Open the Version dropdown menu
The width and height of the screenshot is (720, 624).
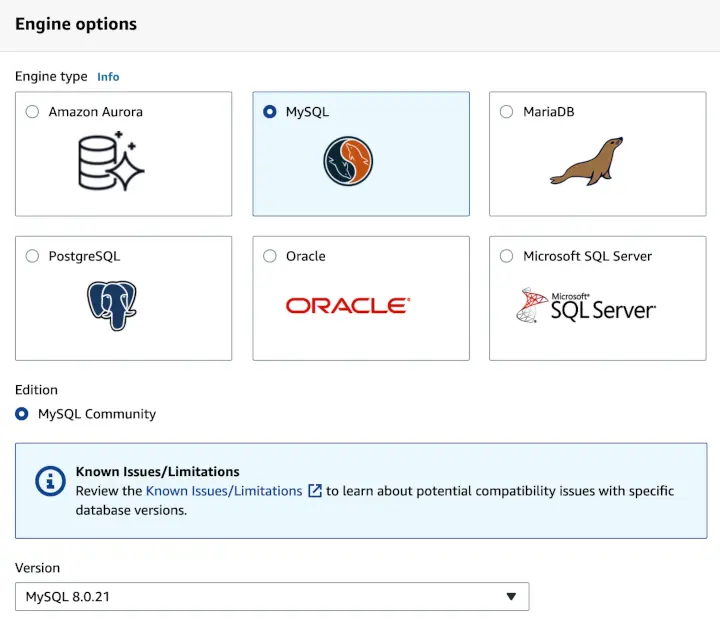271,597
